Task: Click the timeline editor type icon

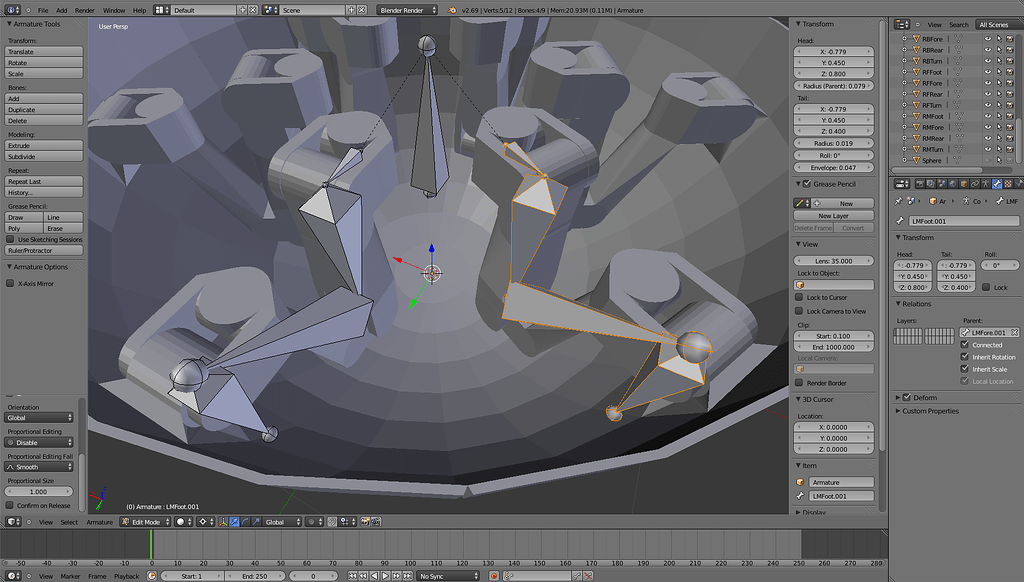Action: [x=14, y=576]
